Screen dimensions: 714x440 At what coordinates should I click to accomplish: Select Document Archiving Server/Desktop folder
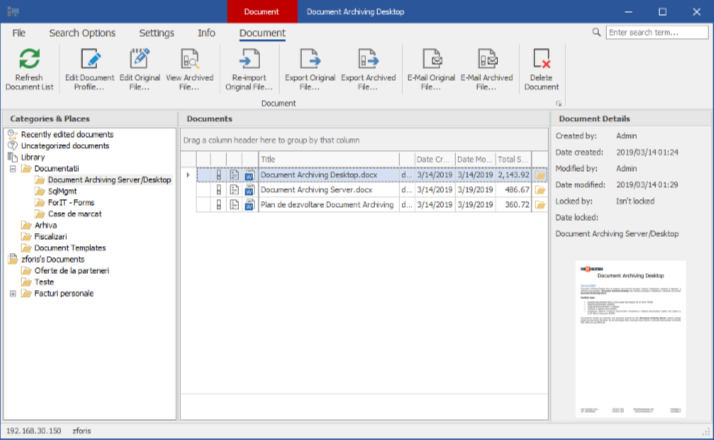point(109,180)
